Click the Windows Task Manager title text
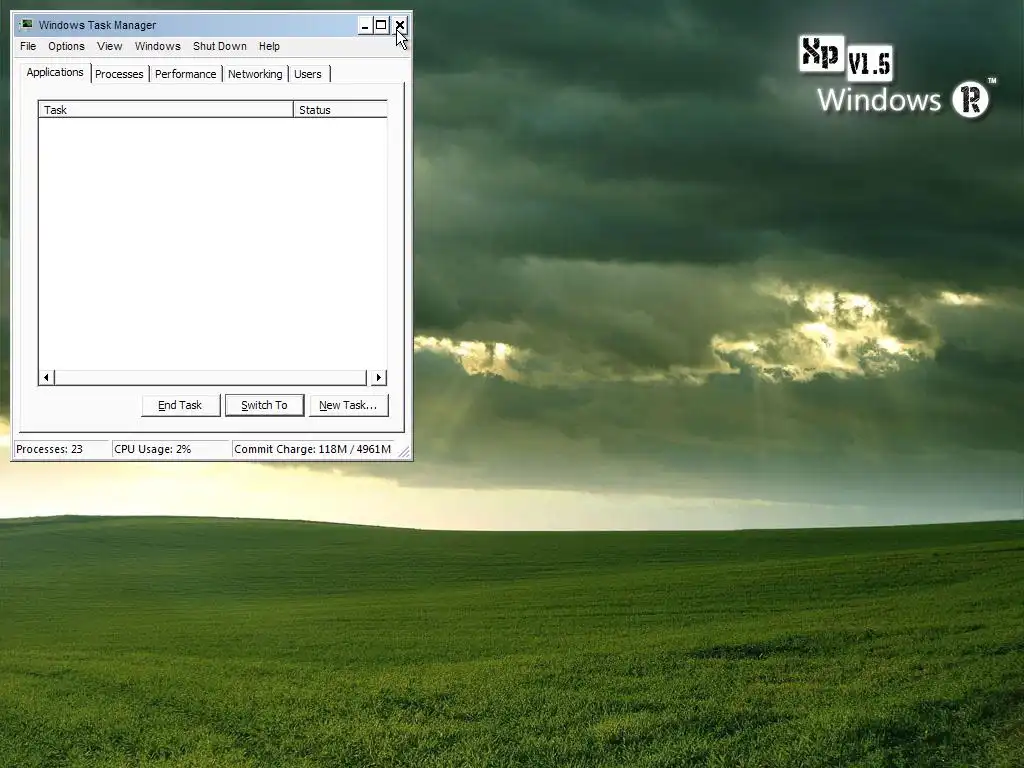Image resolution: width=1024 pixels, height=768 pixels. (x=97, y=25)
